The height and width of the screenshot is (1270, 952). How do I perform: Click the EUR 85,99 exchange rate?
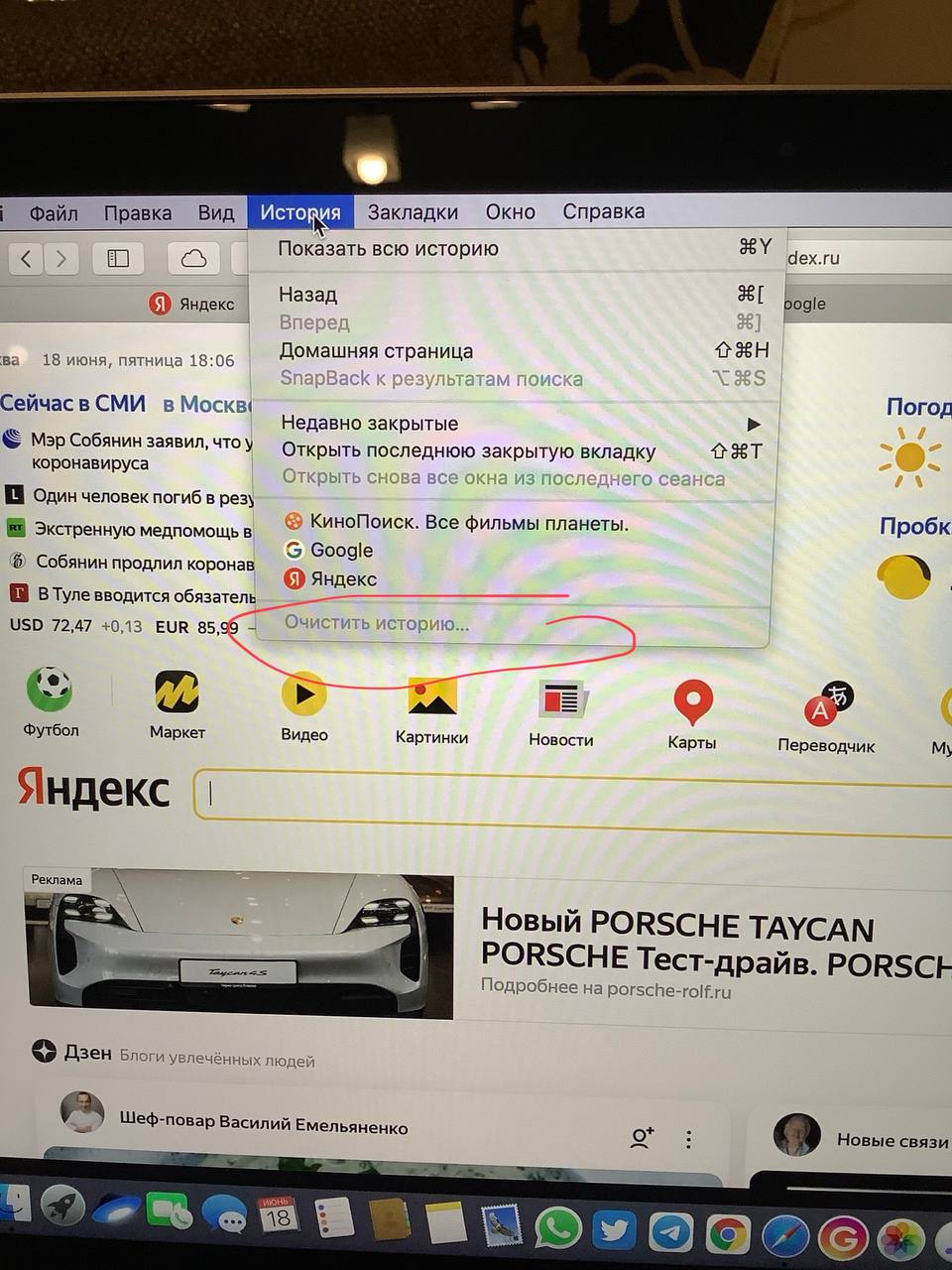pyautogui.click(x=196, y=628)
